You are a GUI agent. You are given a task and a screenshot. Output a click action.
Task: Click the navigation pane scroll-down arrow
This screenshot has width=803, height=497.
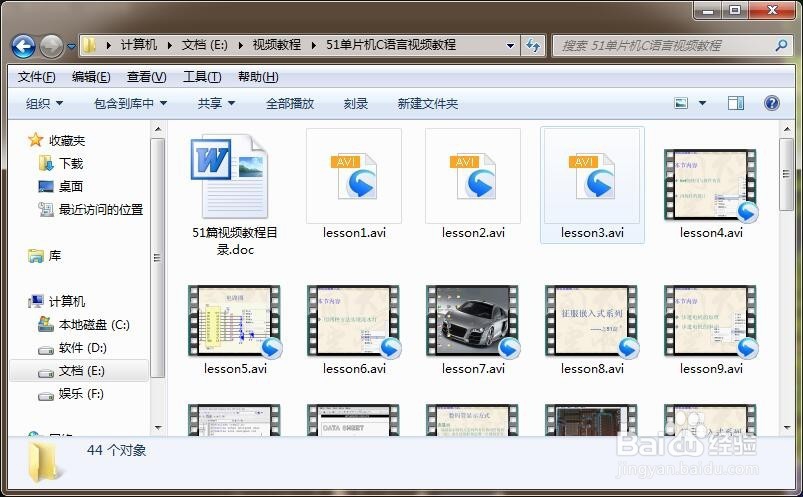click(x=158, y=428)
